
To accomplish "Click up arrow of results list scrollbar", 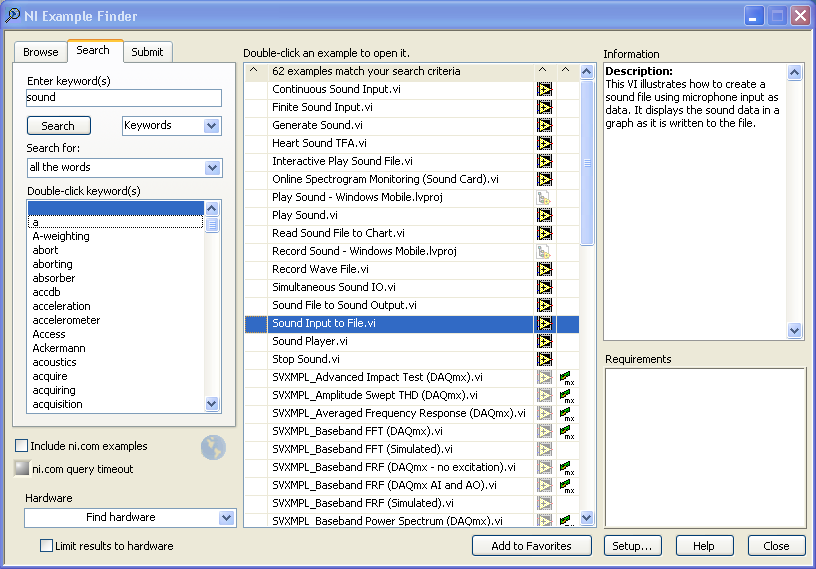I will [587, 71].
